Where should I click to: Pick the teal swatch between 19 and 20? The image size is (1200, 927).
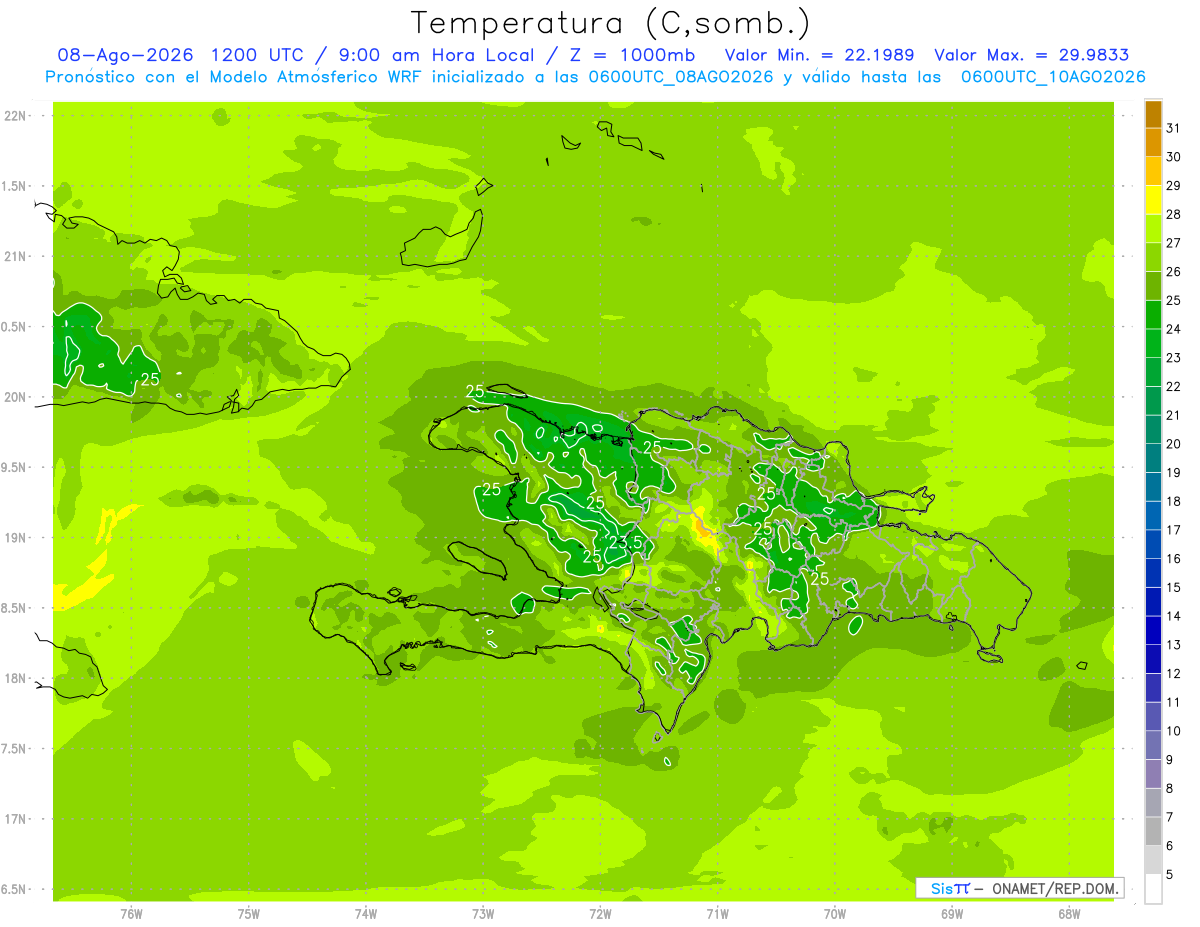pyautogui.click(x=1153, y=458)
